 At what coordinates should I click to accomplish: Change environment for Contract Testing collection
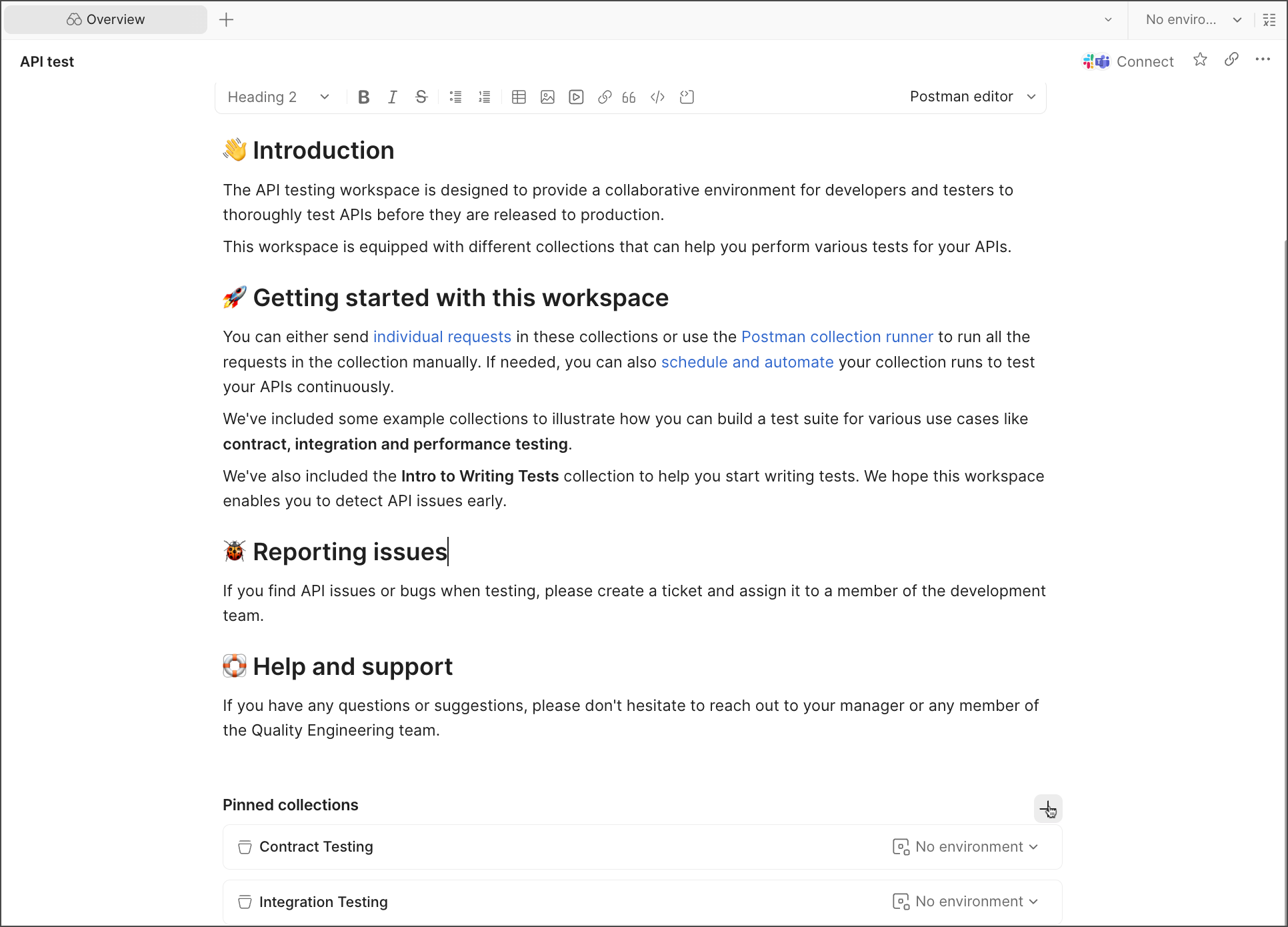click(x=965, y=847)
